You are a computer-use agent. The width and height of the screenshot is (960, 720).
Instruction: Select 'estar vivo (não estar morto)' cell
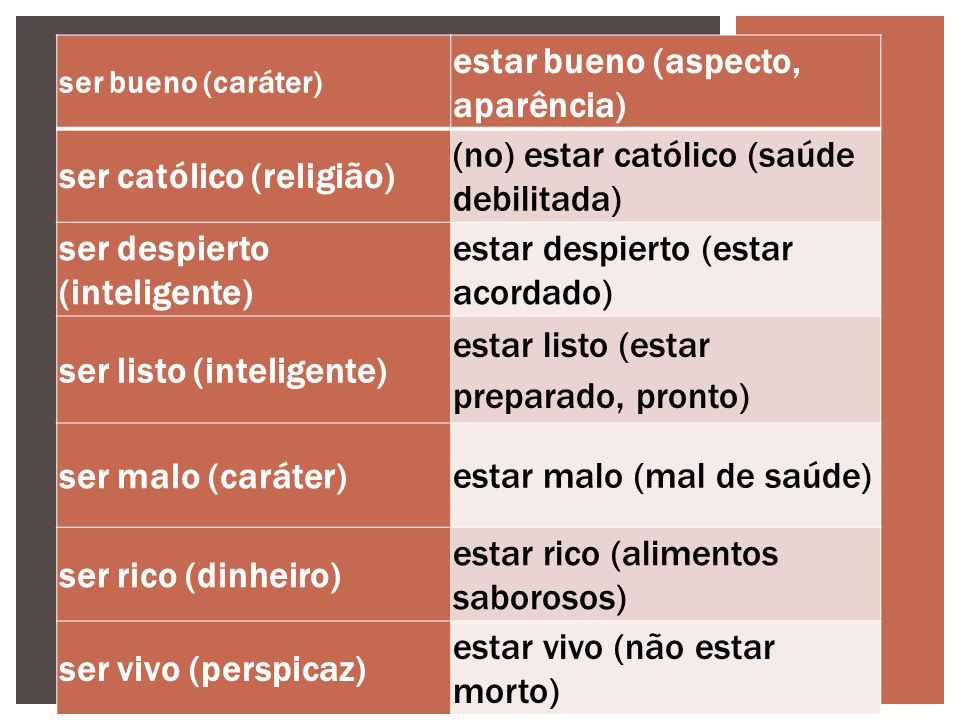click(666, 668)
